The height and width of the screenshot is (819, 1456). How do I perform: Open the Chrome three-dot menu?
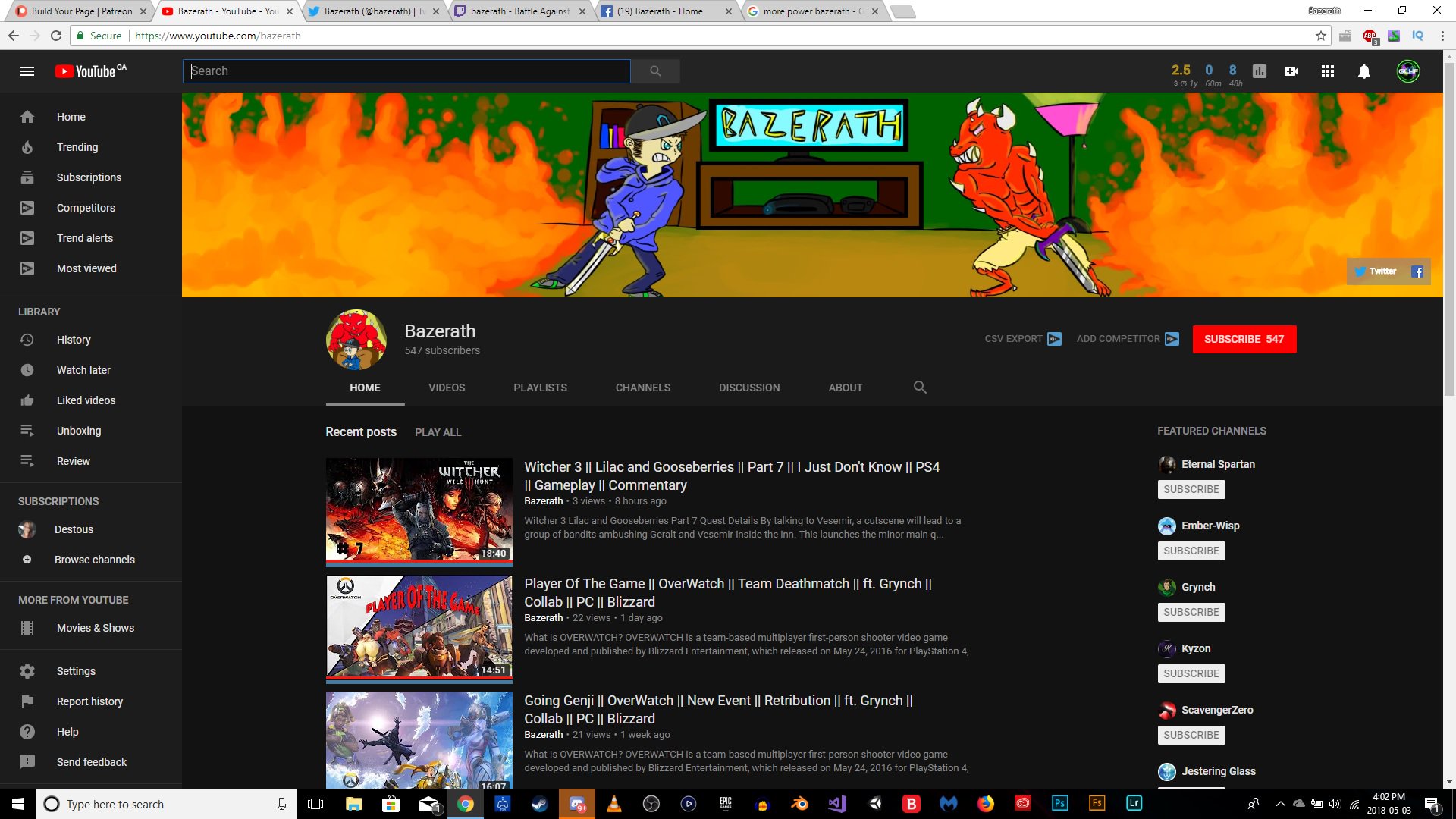1442,36
